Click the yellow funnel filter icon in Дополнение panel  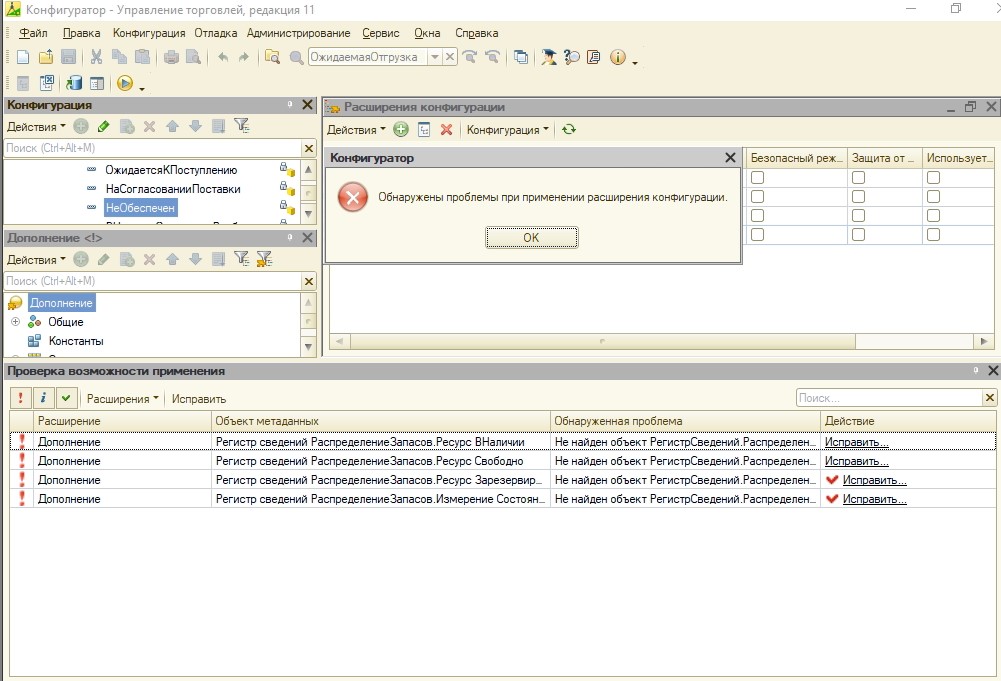click(264, 258)
